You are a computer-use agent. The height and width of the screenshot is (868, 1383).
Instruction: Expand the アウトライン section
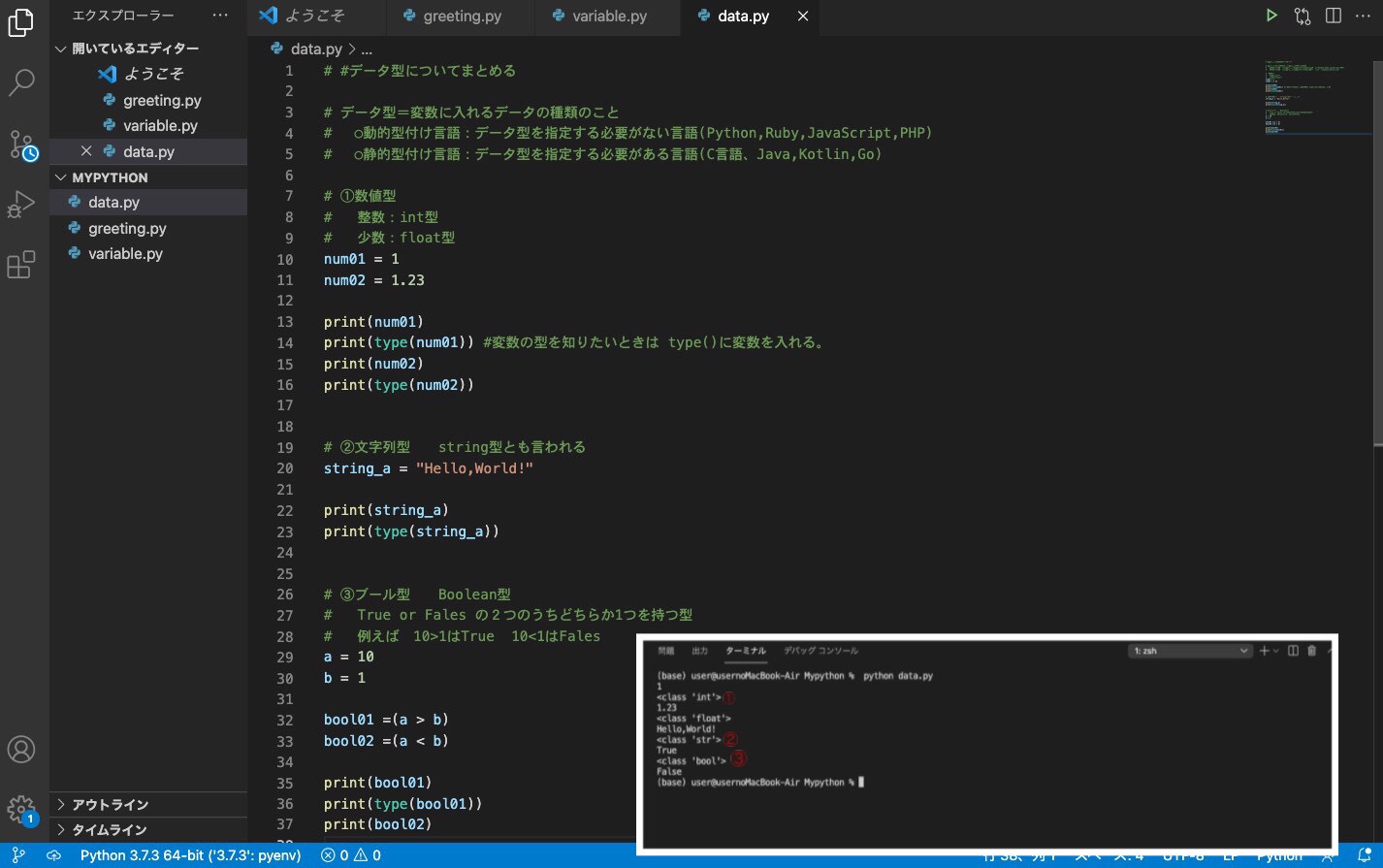(x=148, y=805)
